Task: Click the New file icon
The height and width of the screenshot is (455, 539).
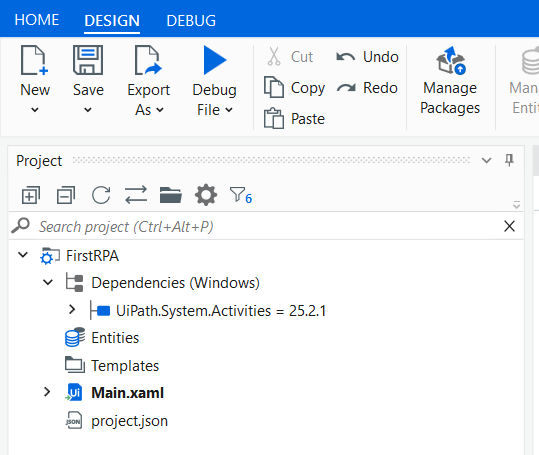Action: click(x=34, y=60)
